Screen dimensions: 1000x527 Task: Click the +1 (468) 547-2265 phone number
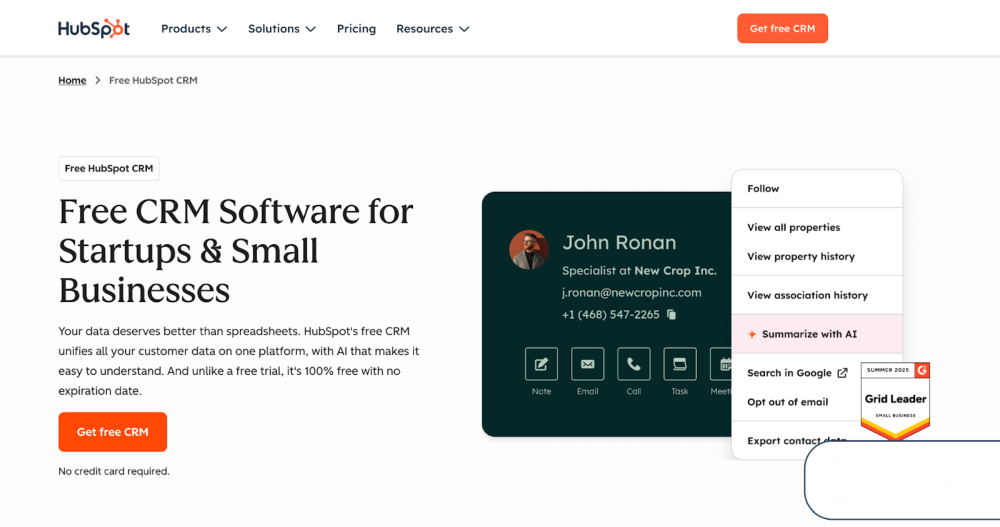(610, 315)
